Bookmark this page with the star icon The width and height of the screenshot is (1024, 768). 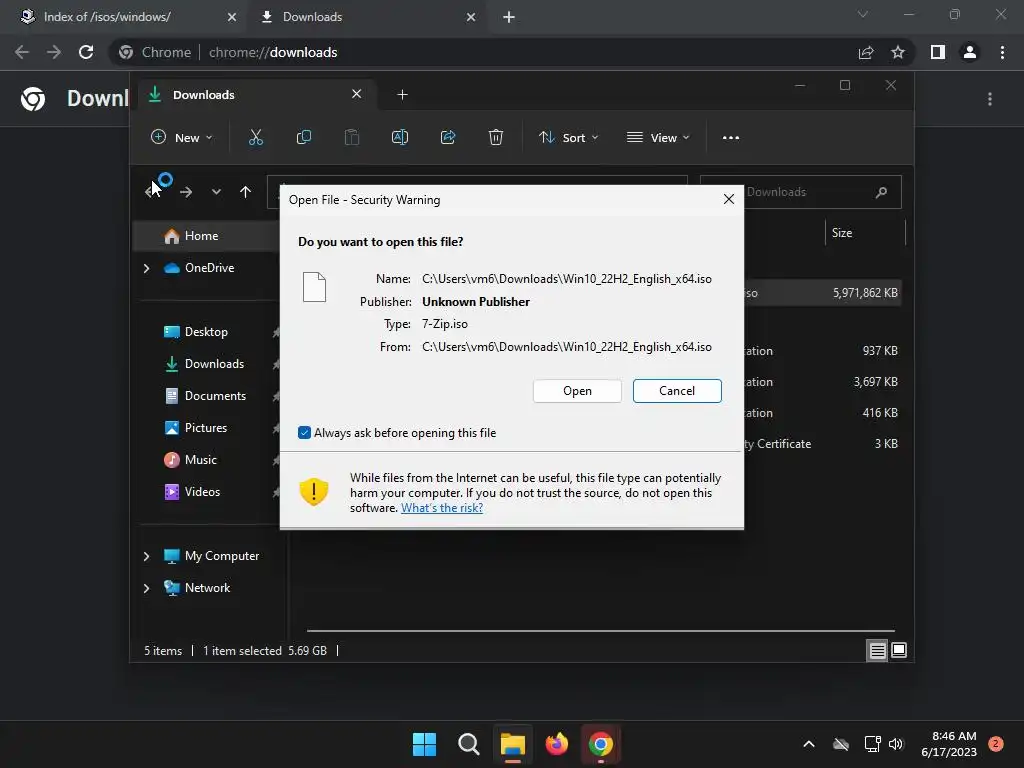898,52
